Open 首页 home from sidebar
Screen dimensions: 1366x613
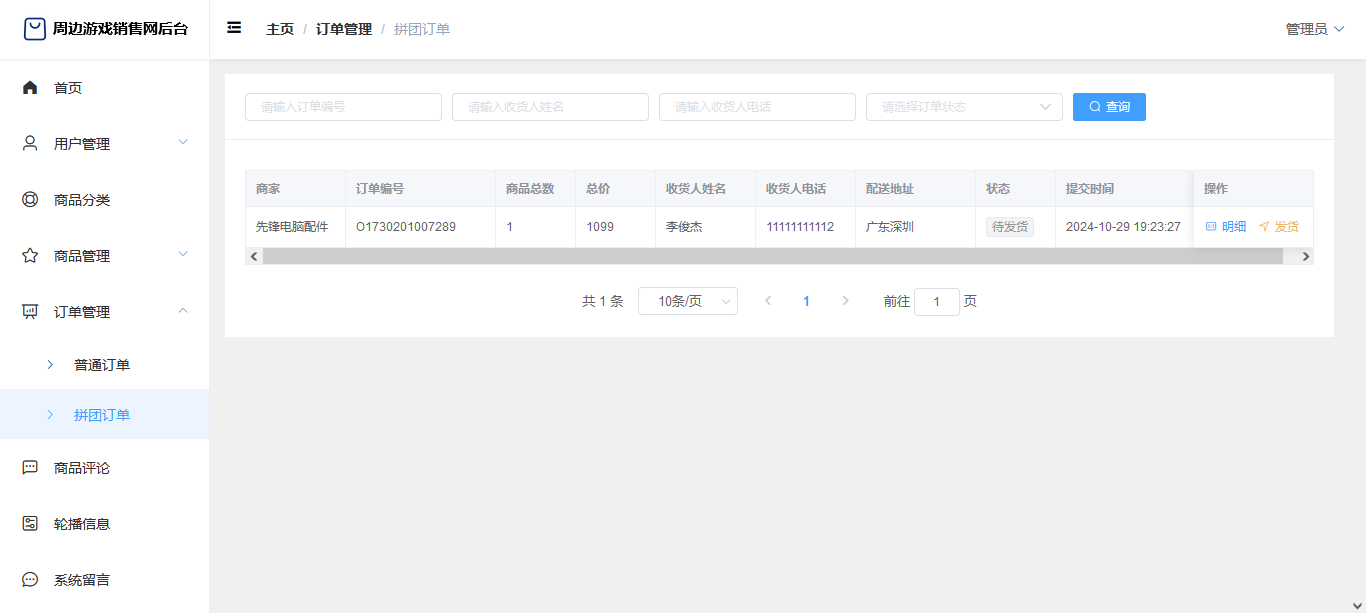click(x=68, y=88)
